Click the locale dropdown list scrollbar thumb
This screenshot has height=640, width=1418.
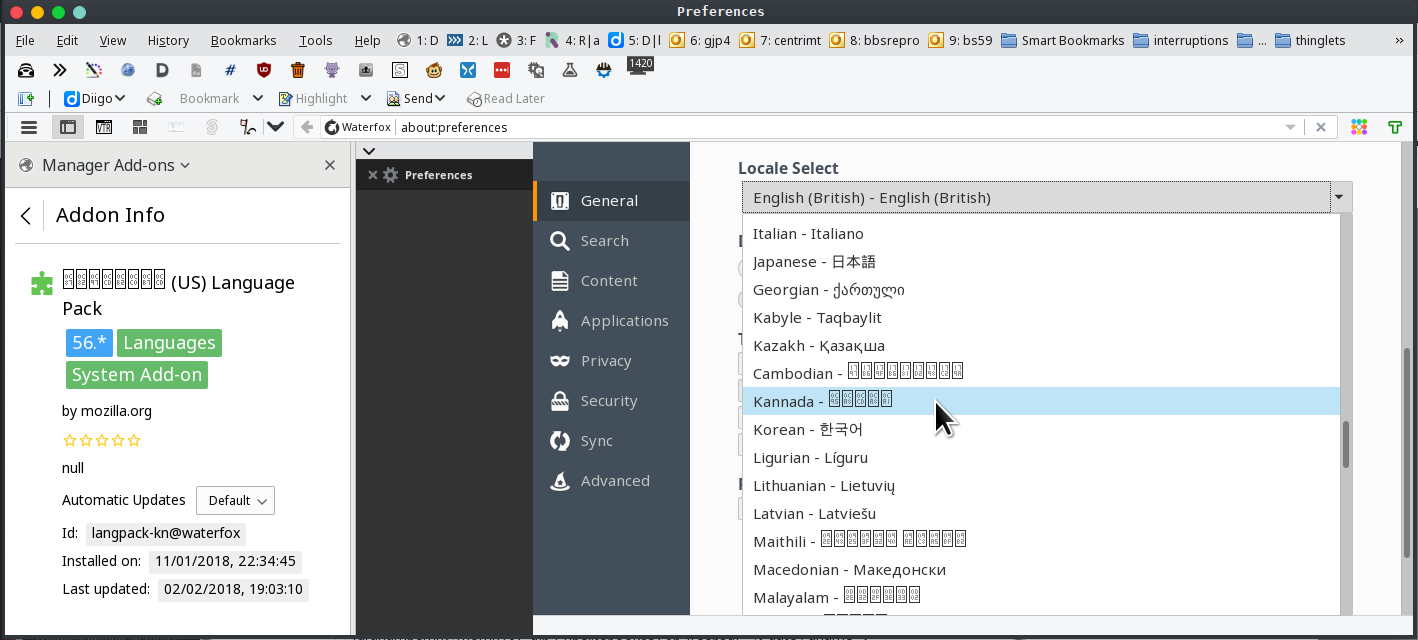[1346, 444]
